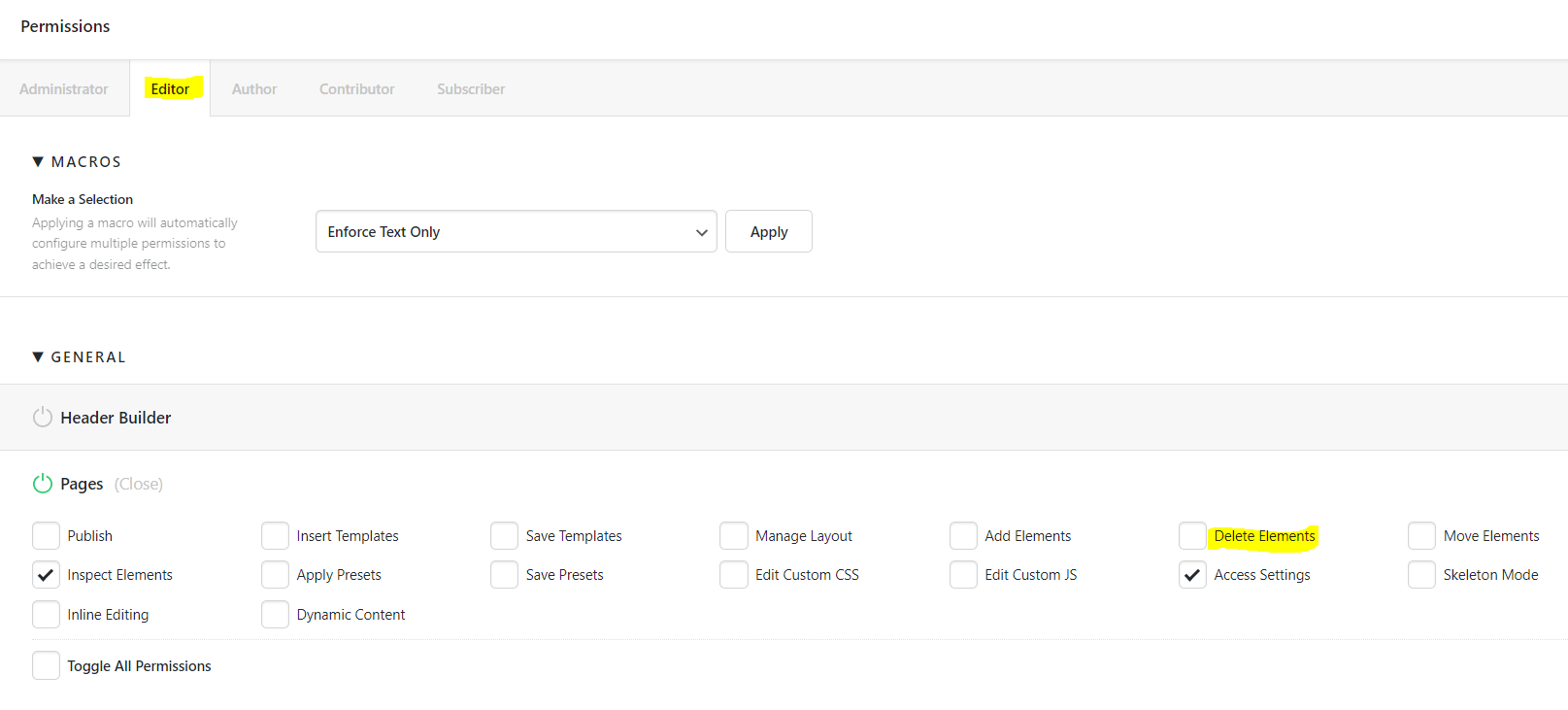Image resolution: width=1568 pixels, height=710 pixels.
Task: Collapse the General section triangle
Action: [38, 356]
